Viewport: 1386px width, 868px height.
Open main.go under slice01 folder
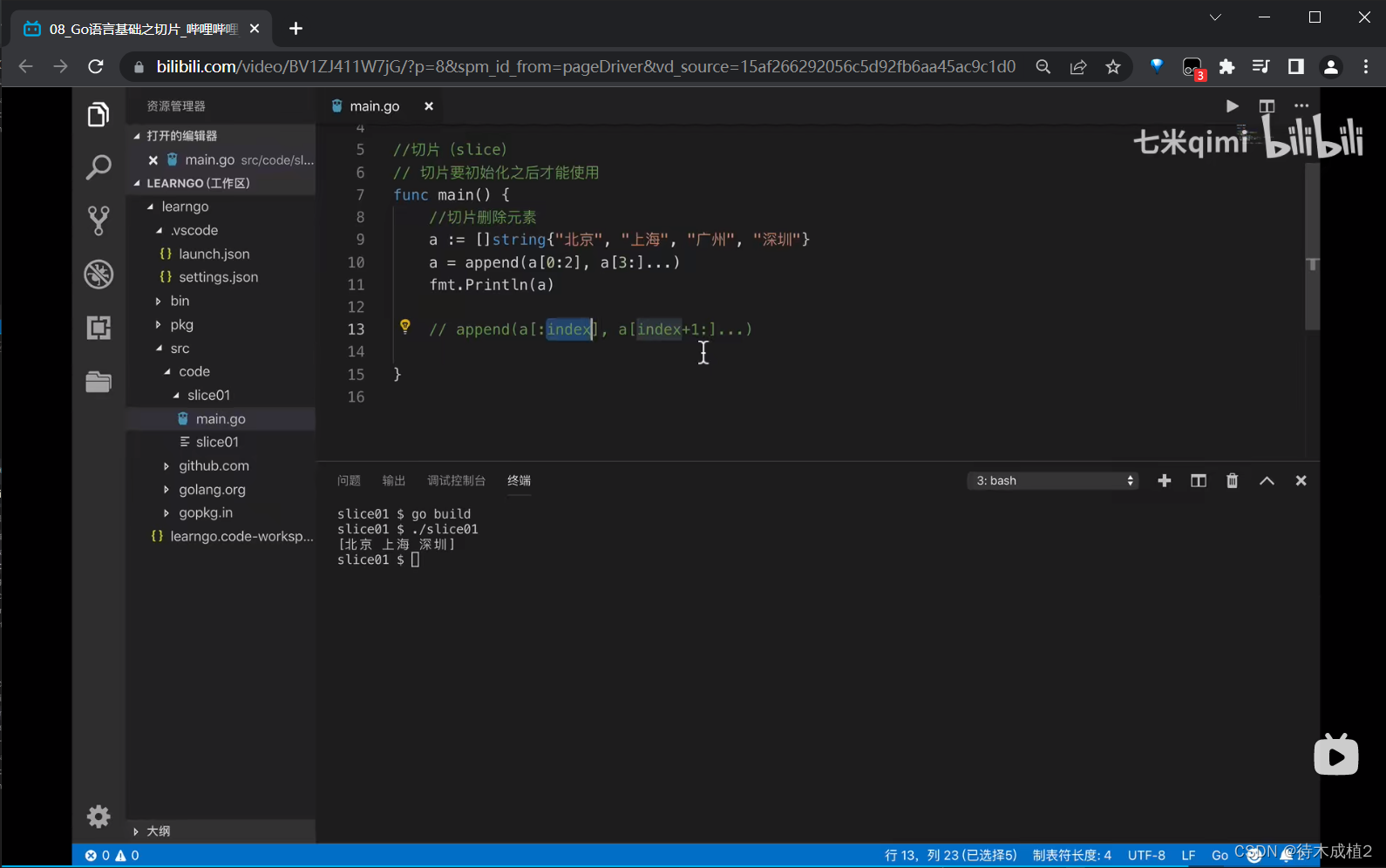pyautogui.click(x=221, y=419)
